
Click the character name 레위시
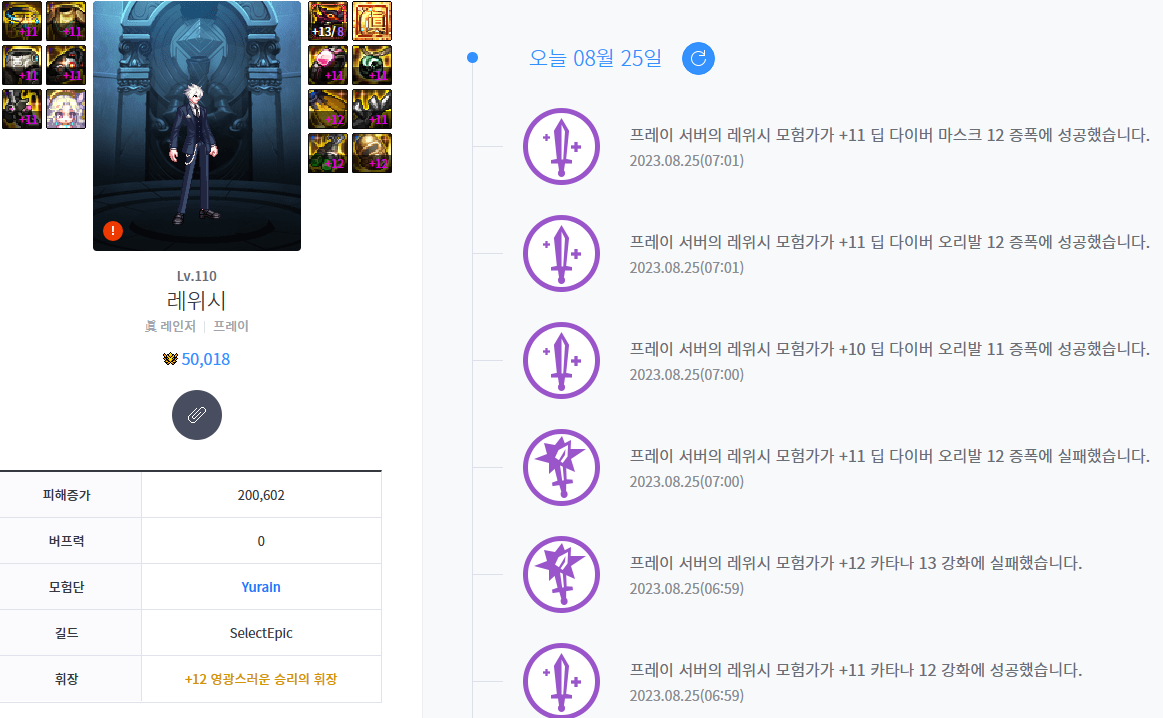197,300
